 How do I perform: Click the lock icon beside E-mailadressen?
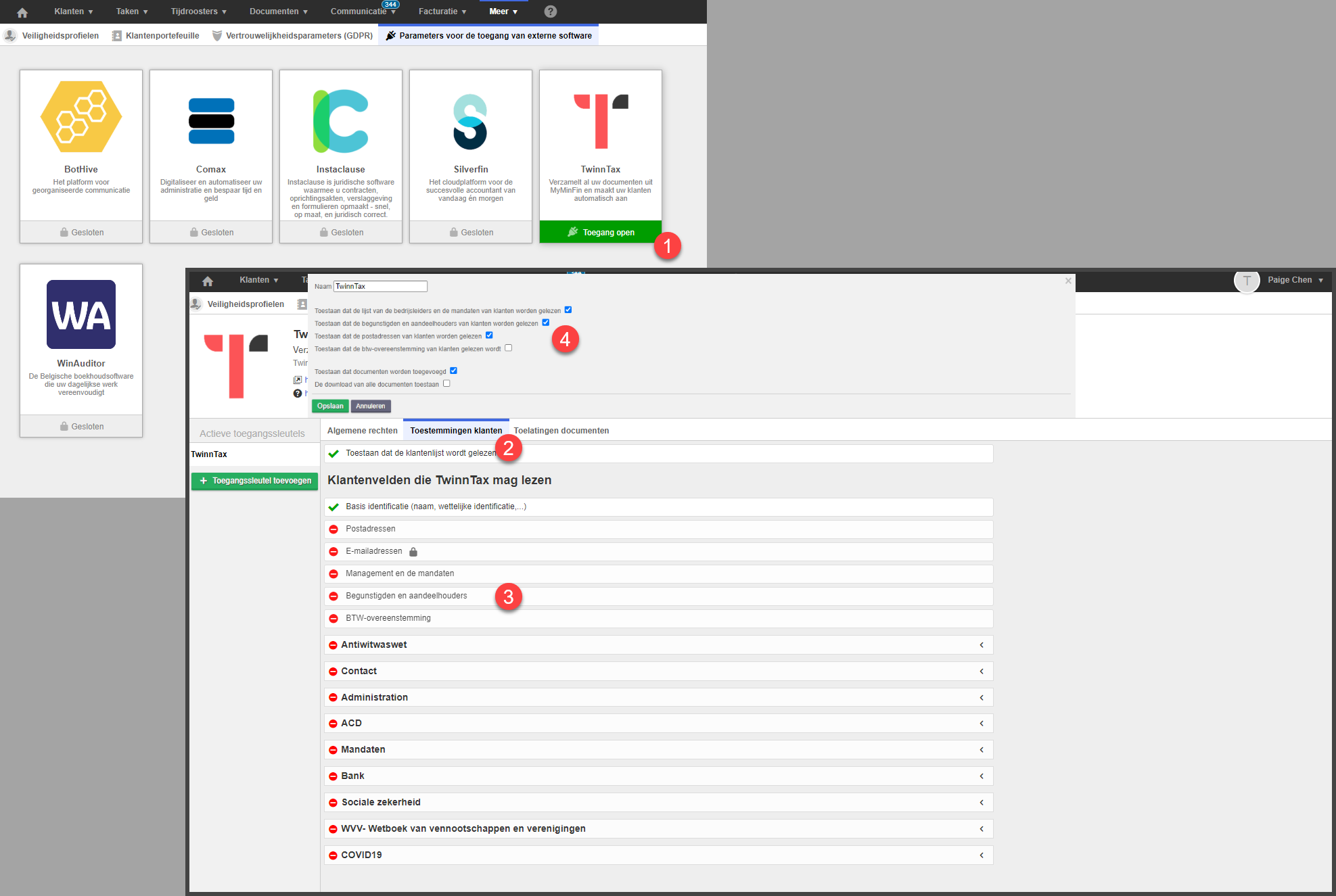(x=413, y=552)
